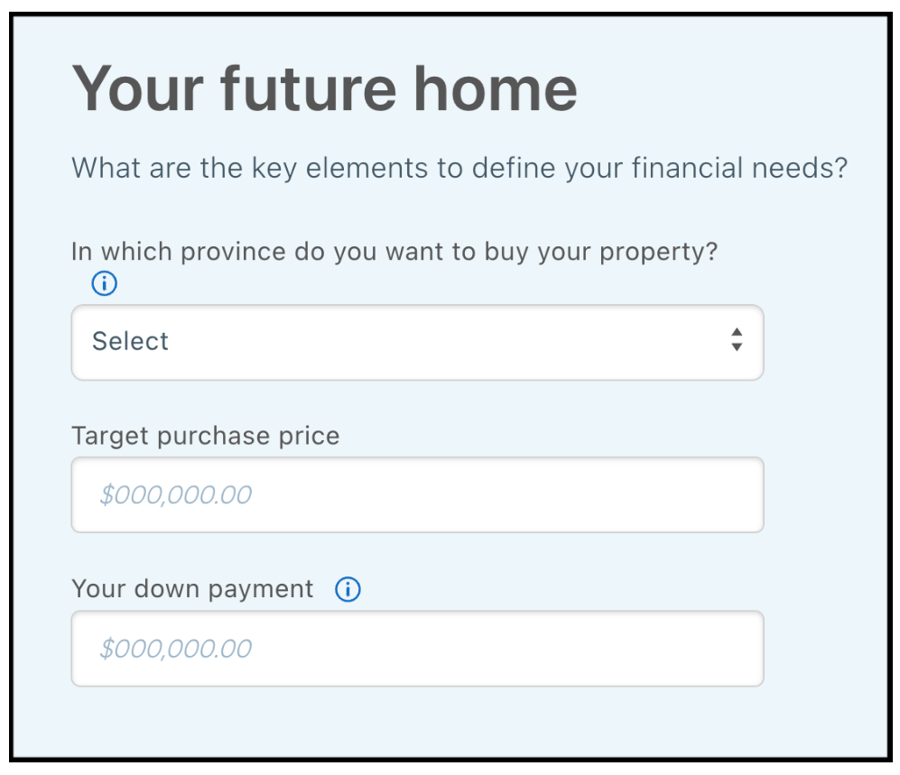Click the up/down arrows in the province selector

736,340
